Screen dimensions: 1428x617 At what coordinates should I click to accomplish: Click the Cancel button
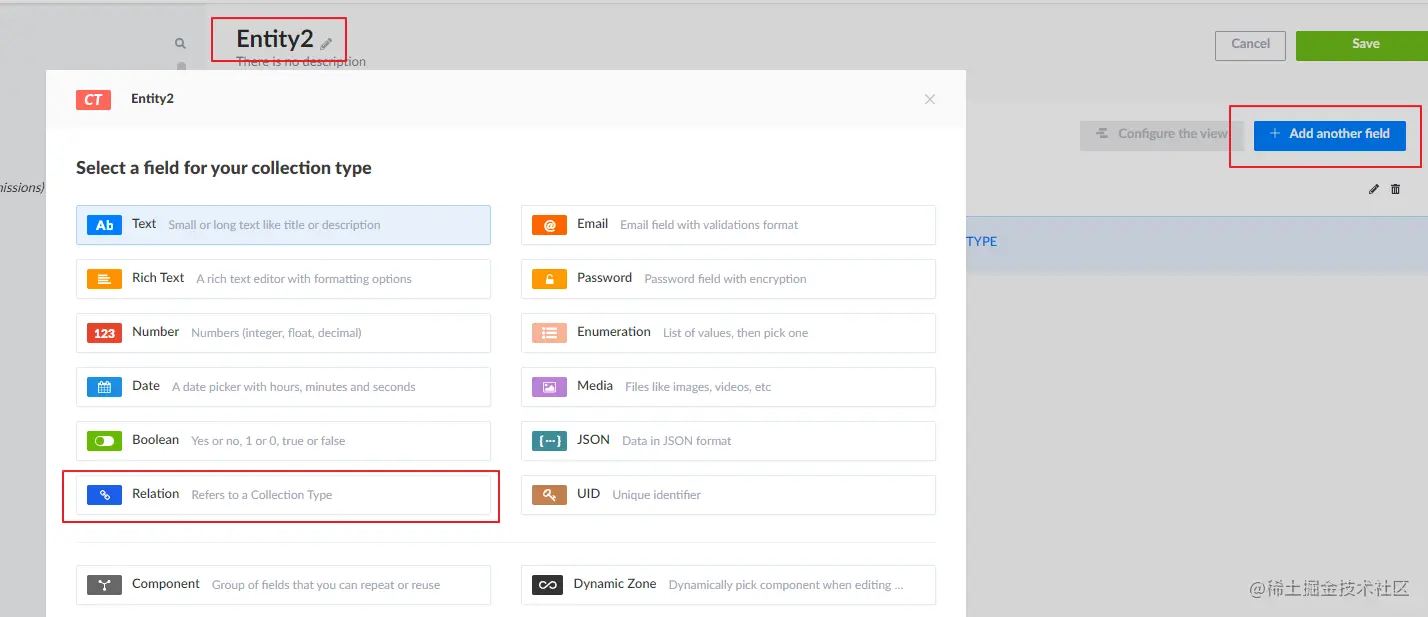[x=1250, y=45]
